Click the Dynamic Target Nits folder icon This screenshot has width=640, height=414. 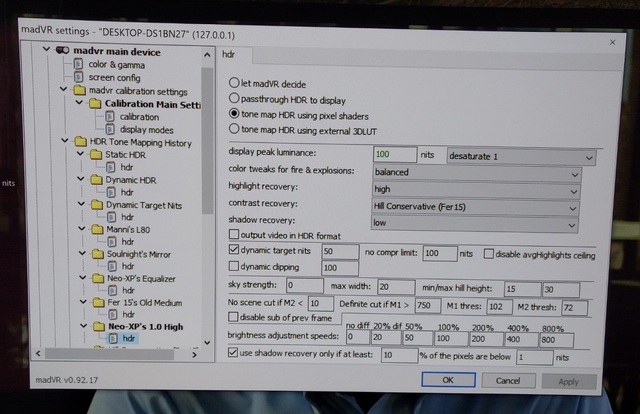coord(96,205)
